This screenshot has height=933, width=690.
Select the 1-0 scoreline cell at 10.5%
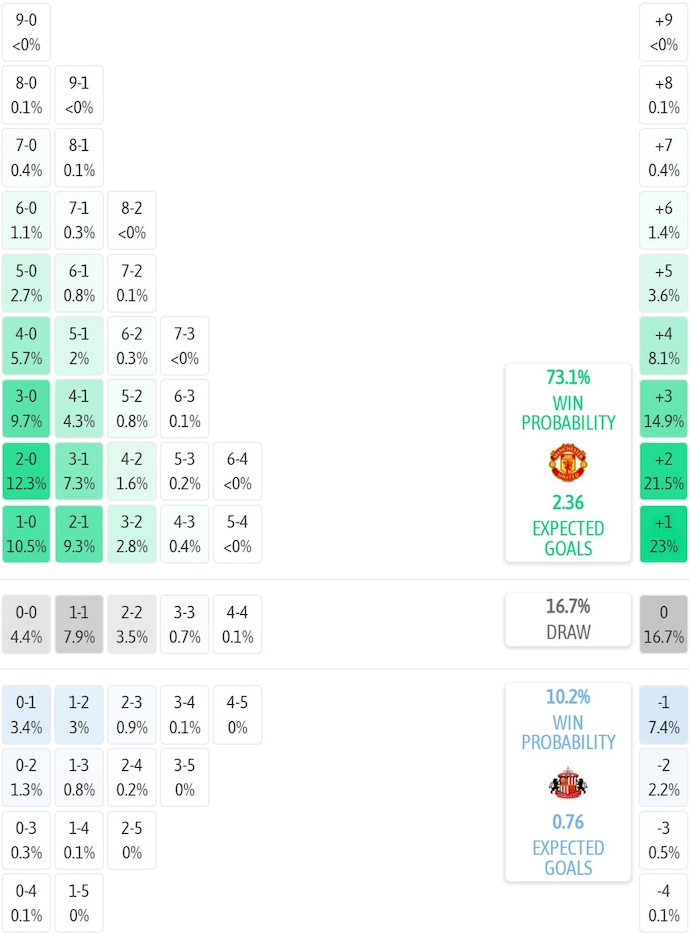click(x=27, y=534)
